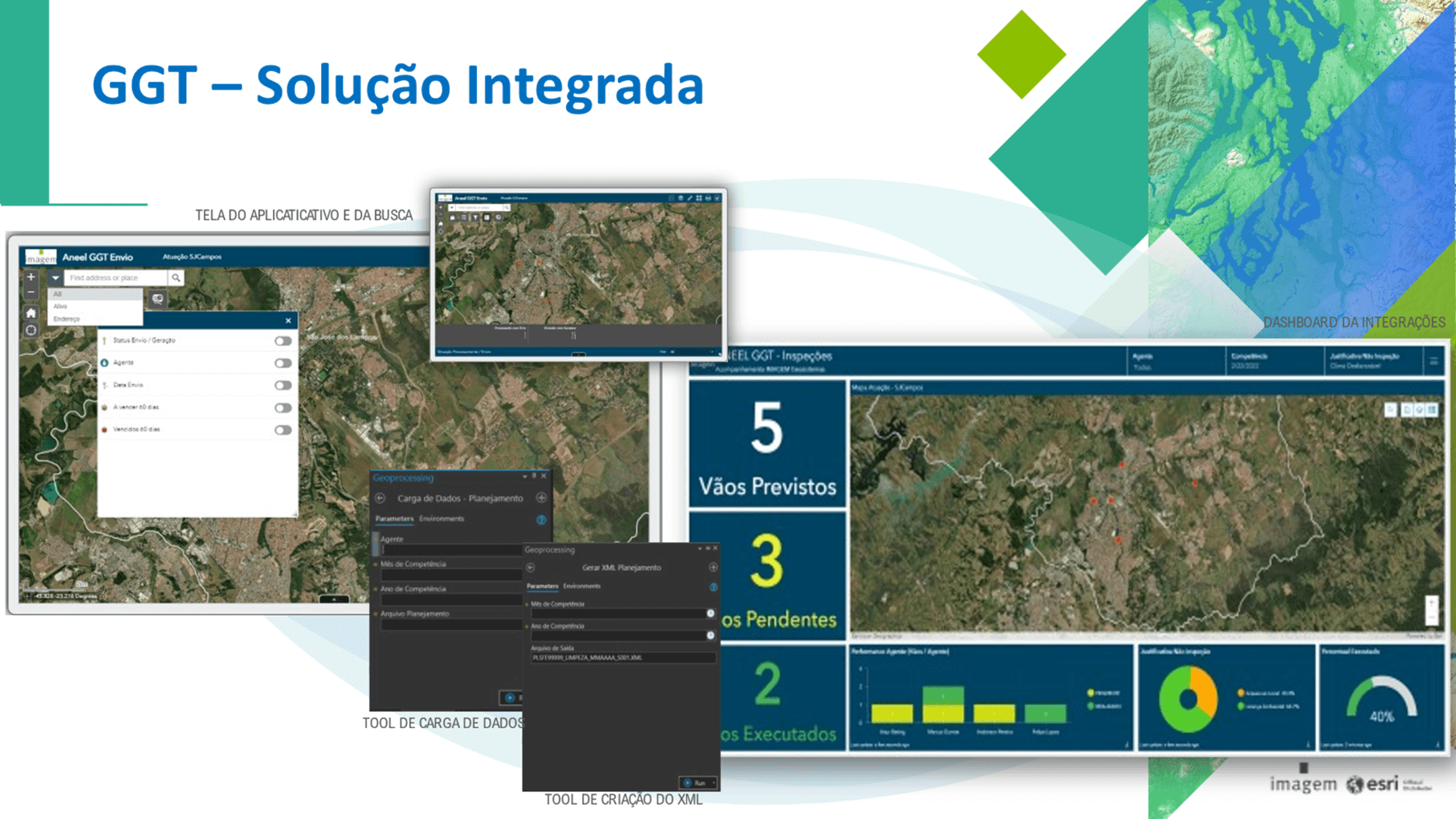Image resolution: width=1456 pixels, height=819 pixels.
Task: Turn on Vencidos 60 dias toggle
Action: tap(283, 430)
